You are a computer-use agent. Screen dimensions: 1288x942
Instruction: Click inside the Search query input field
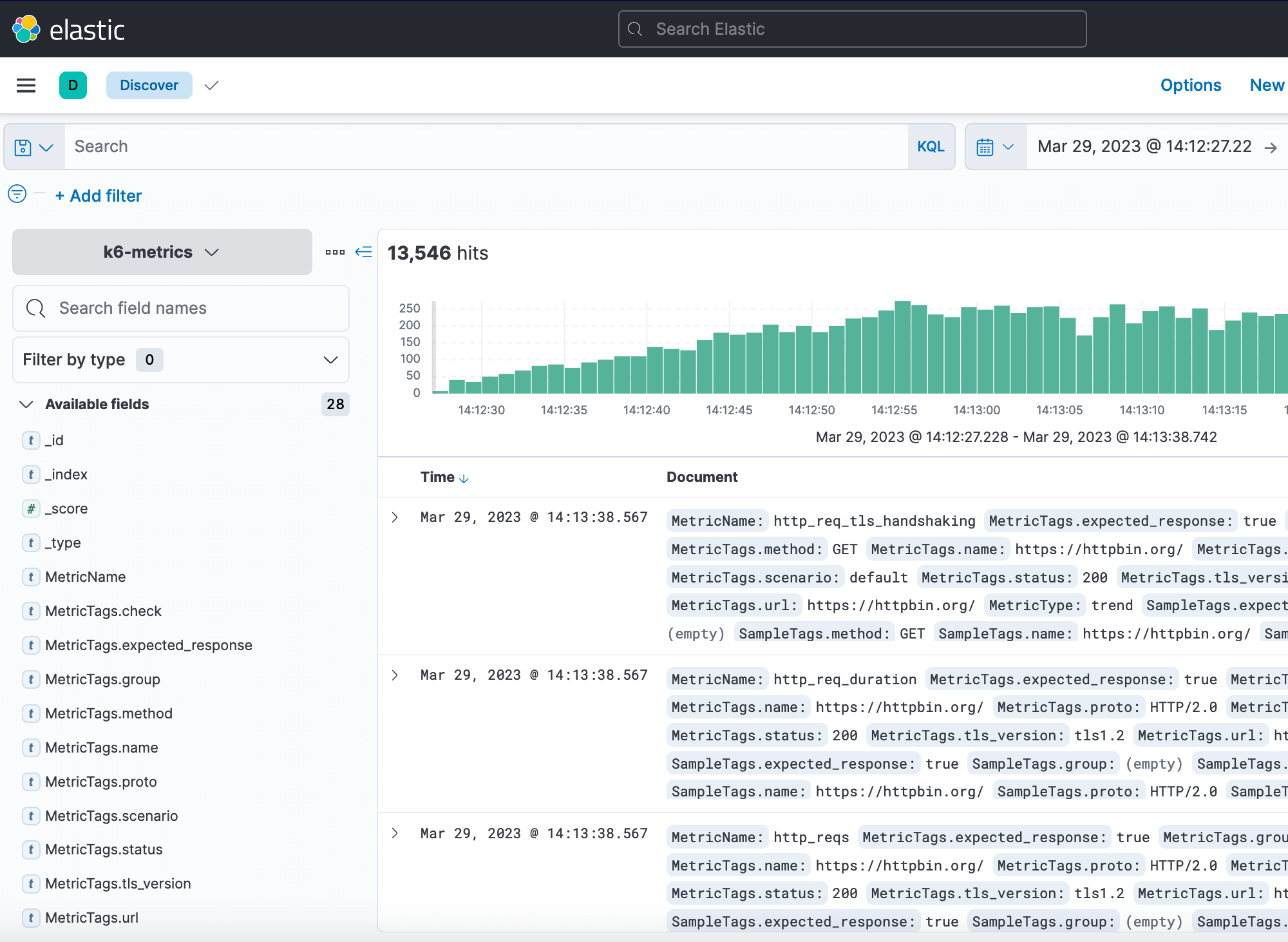point(451,146)
